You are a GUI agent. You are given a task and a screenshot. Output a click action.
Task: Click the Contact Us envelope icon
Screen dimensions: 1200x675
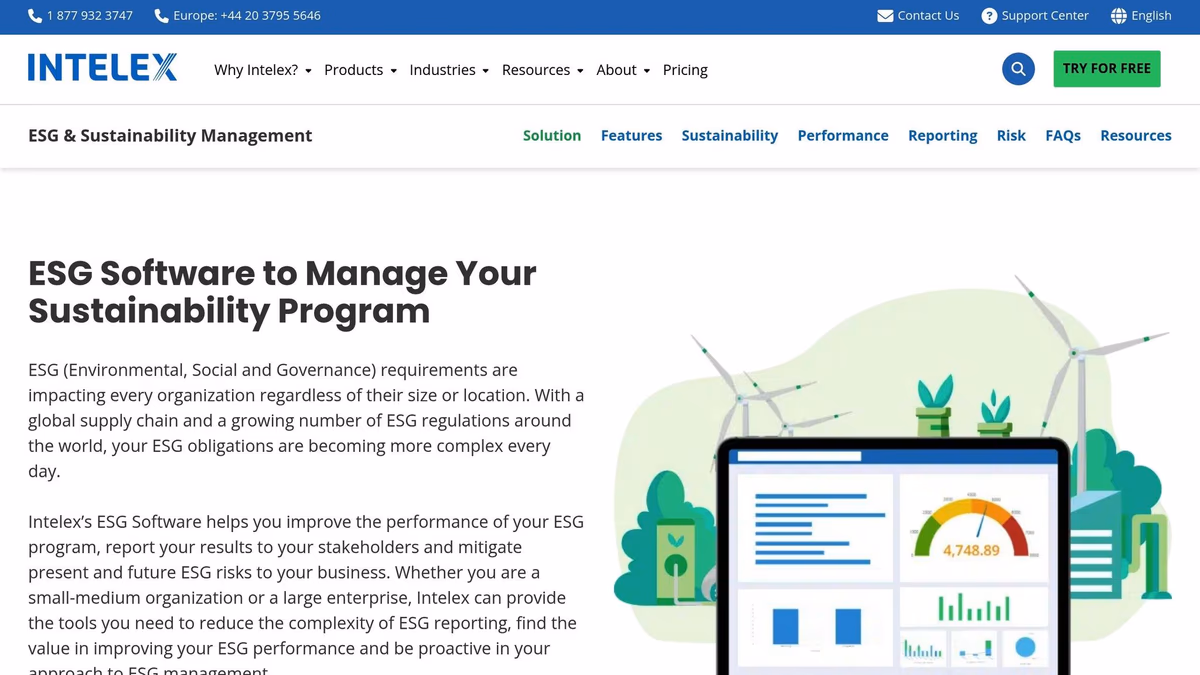(885, 16)
